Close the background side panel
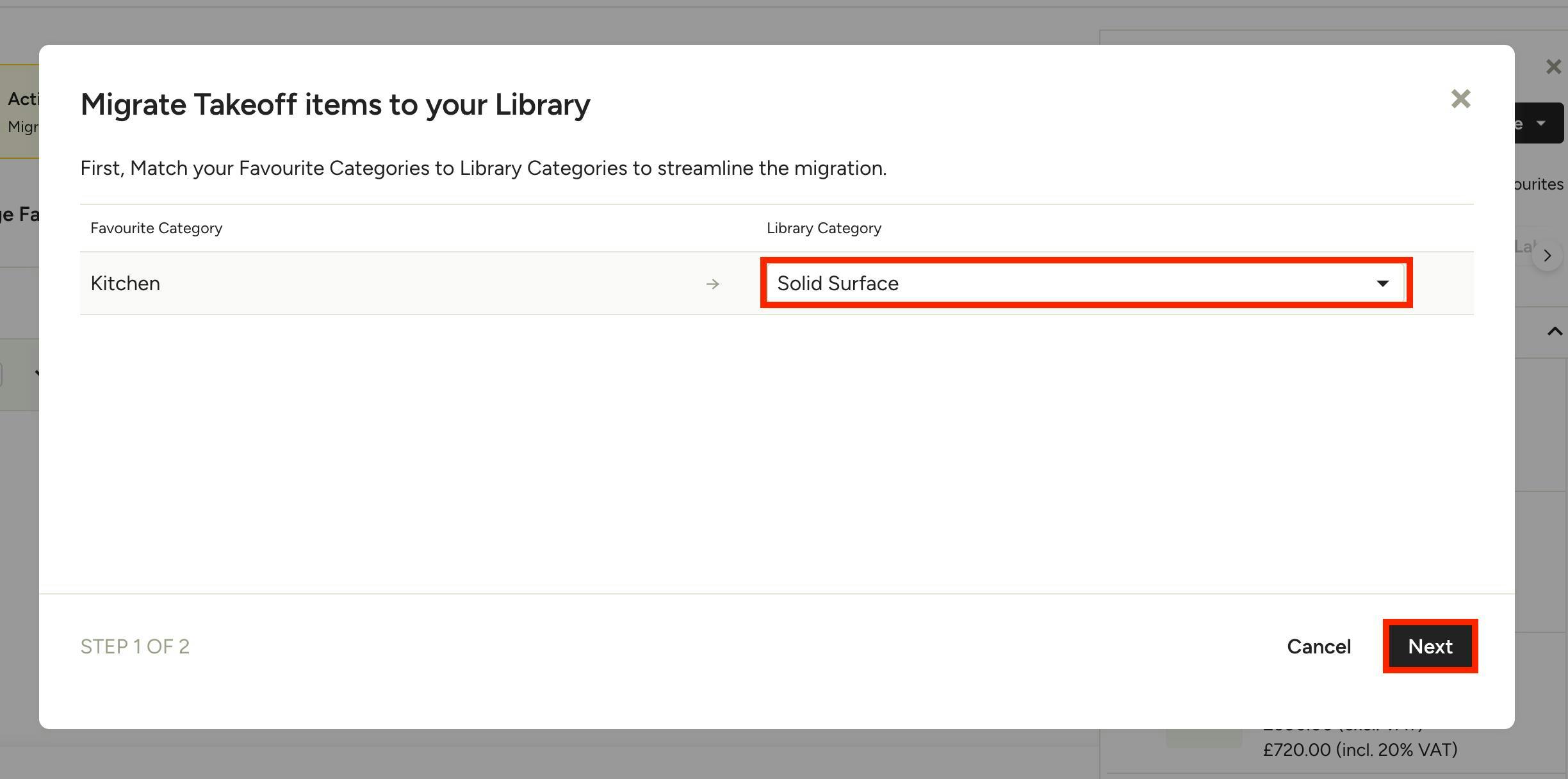 (1553, 67)
